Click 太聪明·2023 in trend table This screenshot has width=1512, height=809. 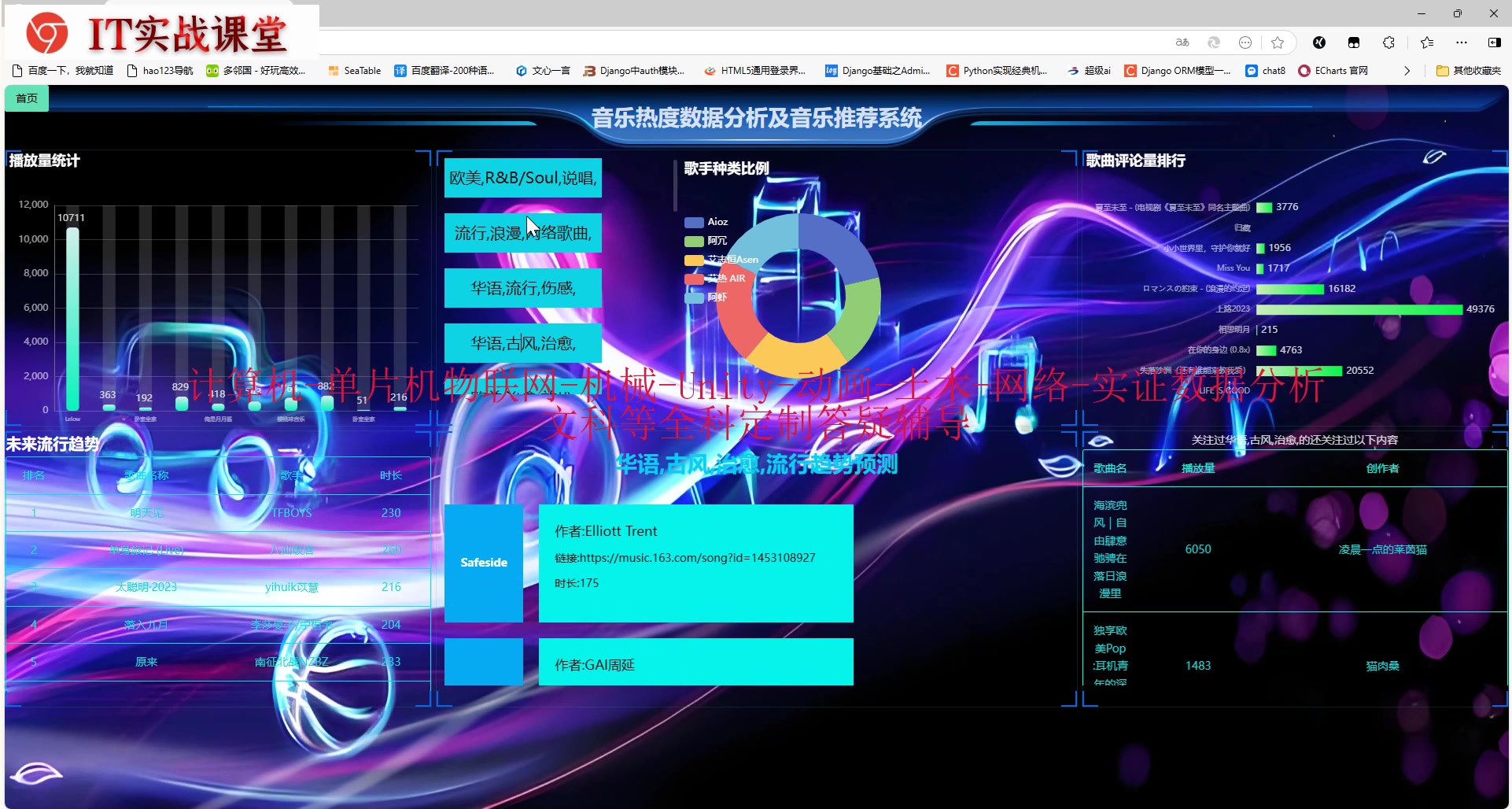coord(146,587)
